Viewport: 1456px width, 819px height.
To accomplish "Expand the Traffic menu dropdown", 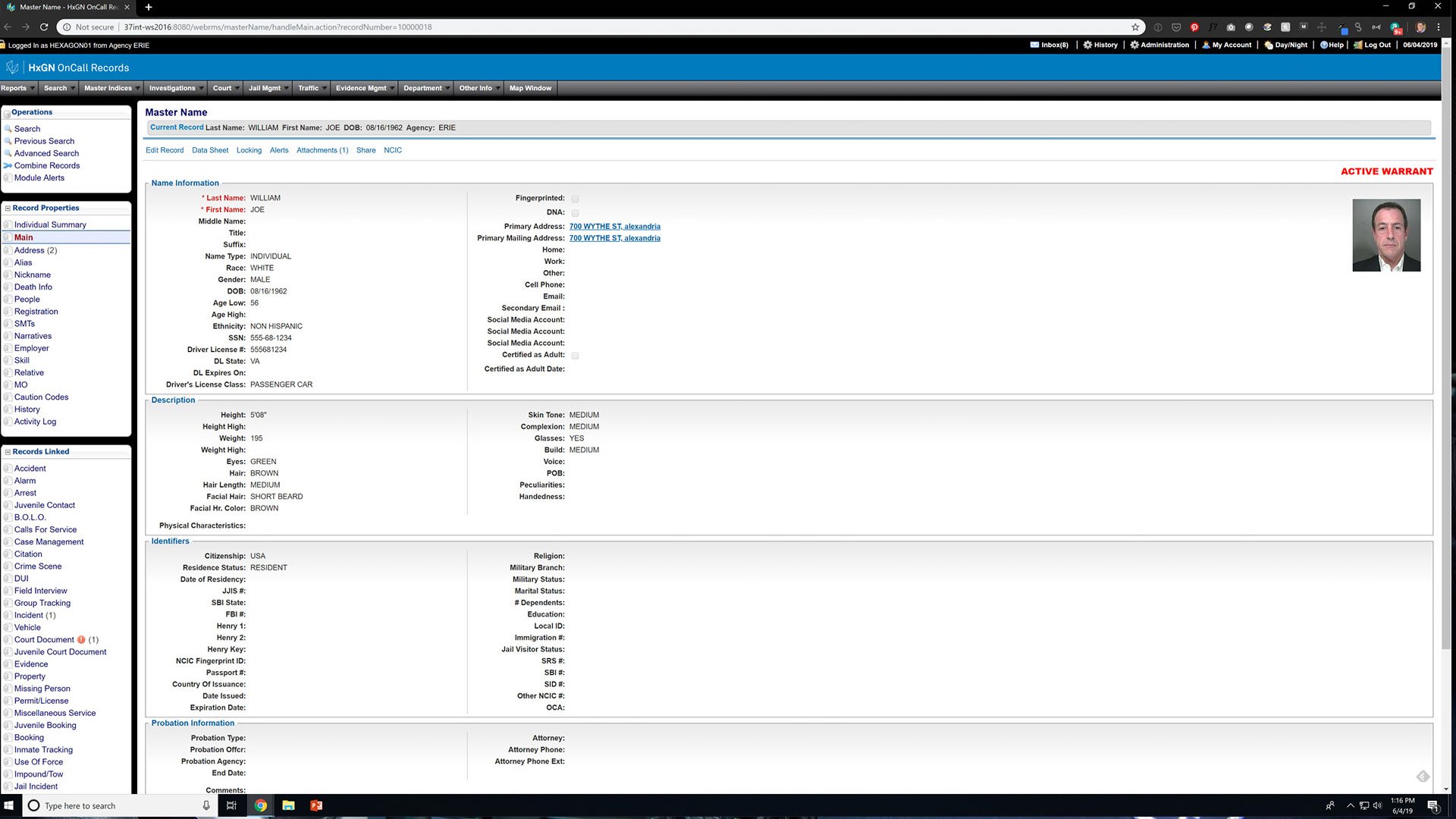I will point(311,88).
